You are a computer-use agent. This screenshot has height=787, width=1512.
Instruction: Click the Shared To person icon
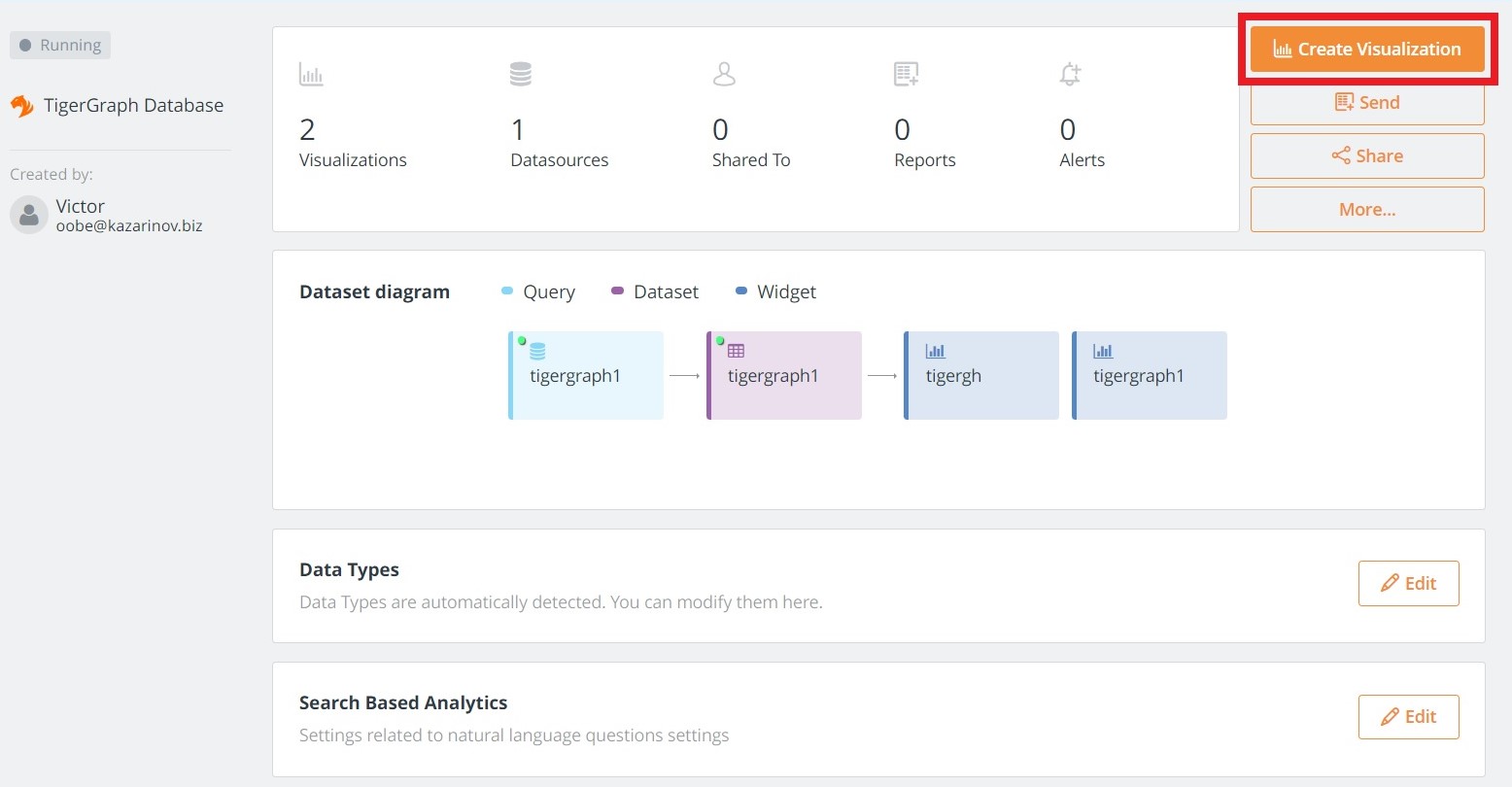click(x=724, y=74)
